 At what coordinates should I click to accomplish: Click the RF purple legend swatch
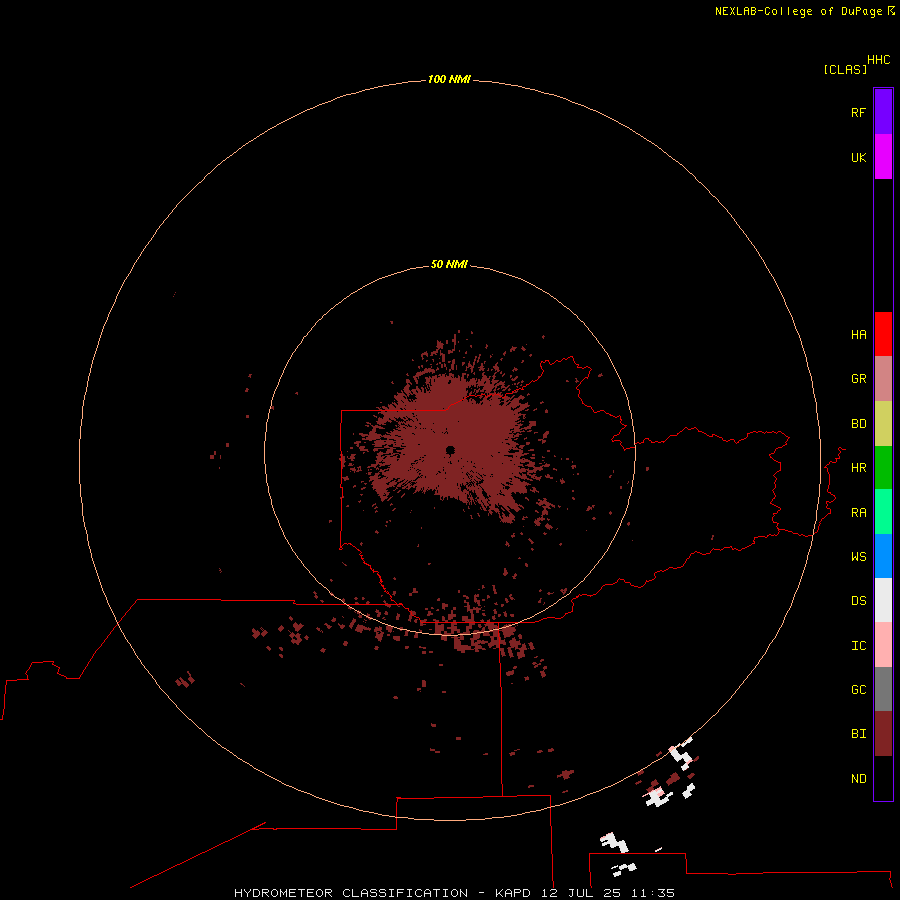(x=883, y=112)
